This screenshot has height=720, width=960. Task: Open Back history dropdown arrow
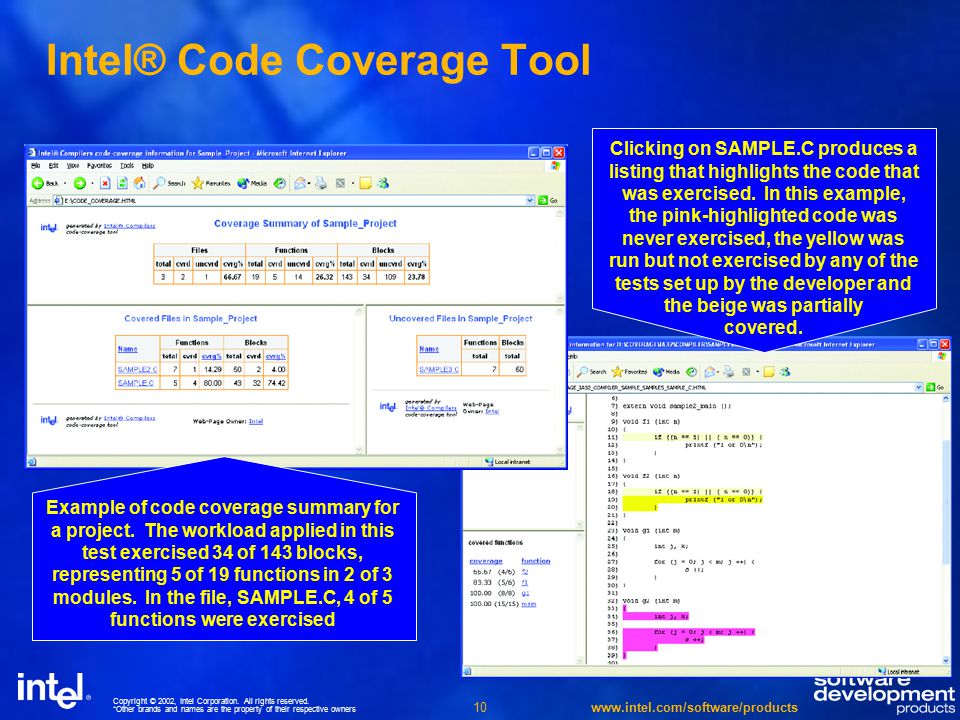(x=64, y=183)
